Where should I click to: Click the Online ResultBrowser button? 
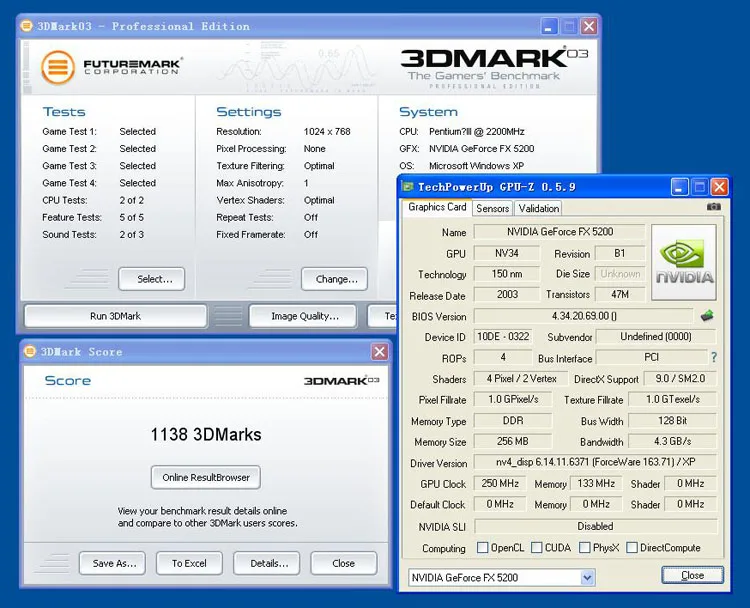coord(206,477)
